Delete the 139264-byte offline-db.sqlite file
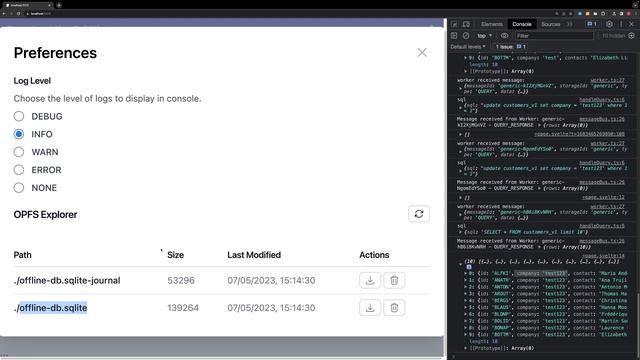Image resolution: width=640 pixels, height=360 pixels. pyautogui.click(x=394, y=308)
